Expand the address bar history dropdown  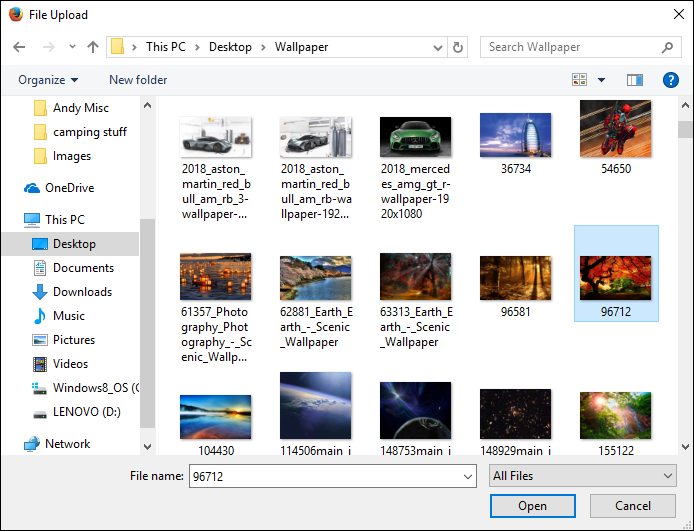pos(438,47)
